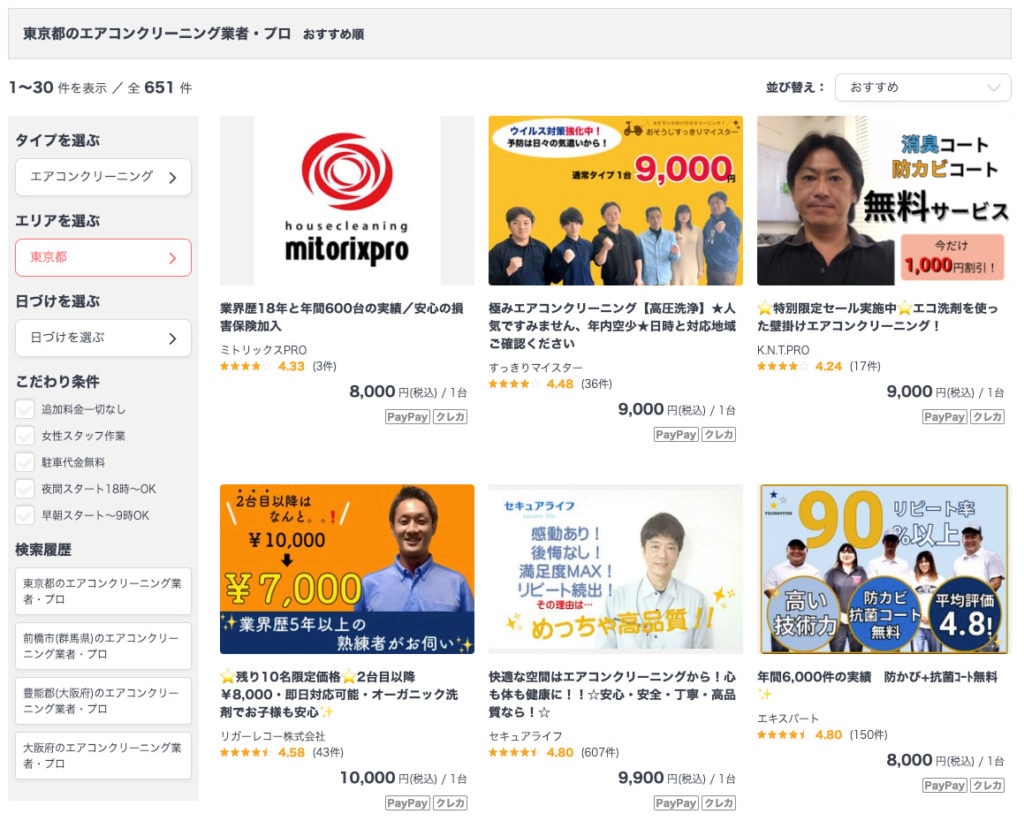The height and width of the screenshot is (829, 1024).
Task: Check the 追加料金一切なし checkbox
Action: 25,410
